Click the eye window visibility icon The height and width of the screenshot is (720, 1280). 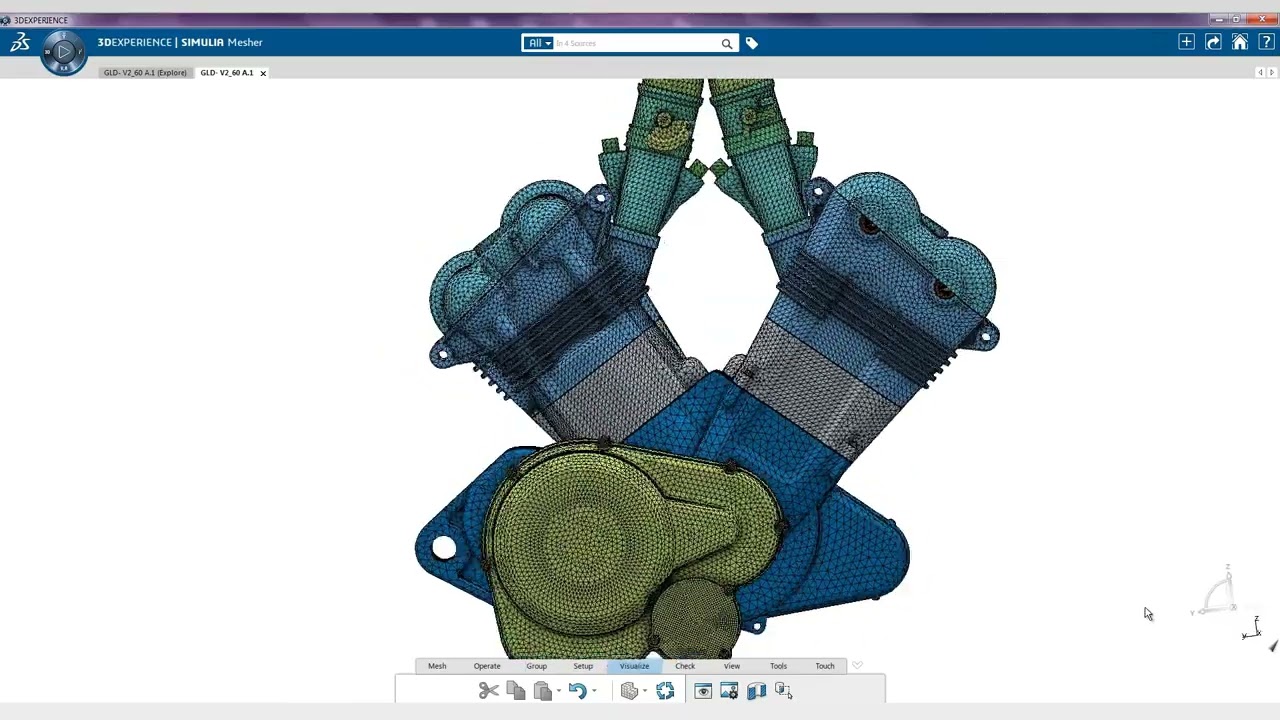[x=703, y=691]
